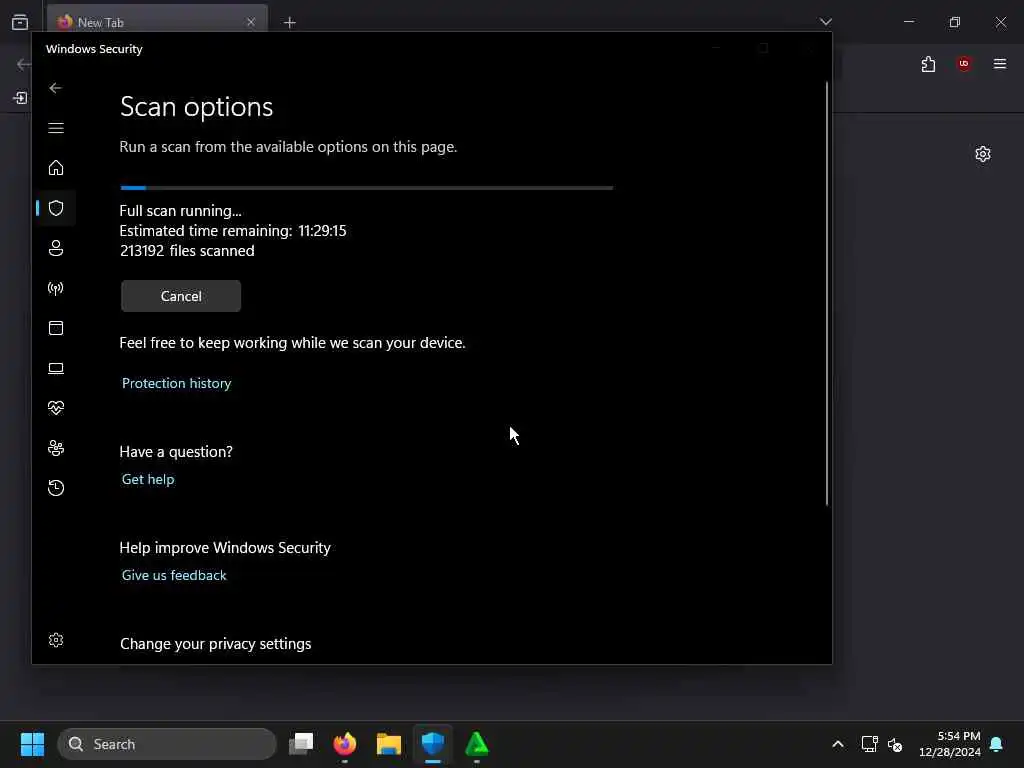Open a new tab with the plus button
Image resolution: width=1024 pixels, height=768 pixels.
[x=289, y=23]
